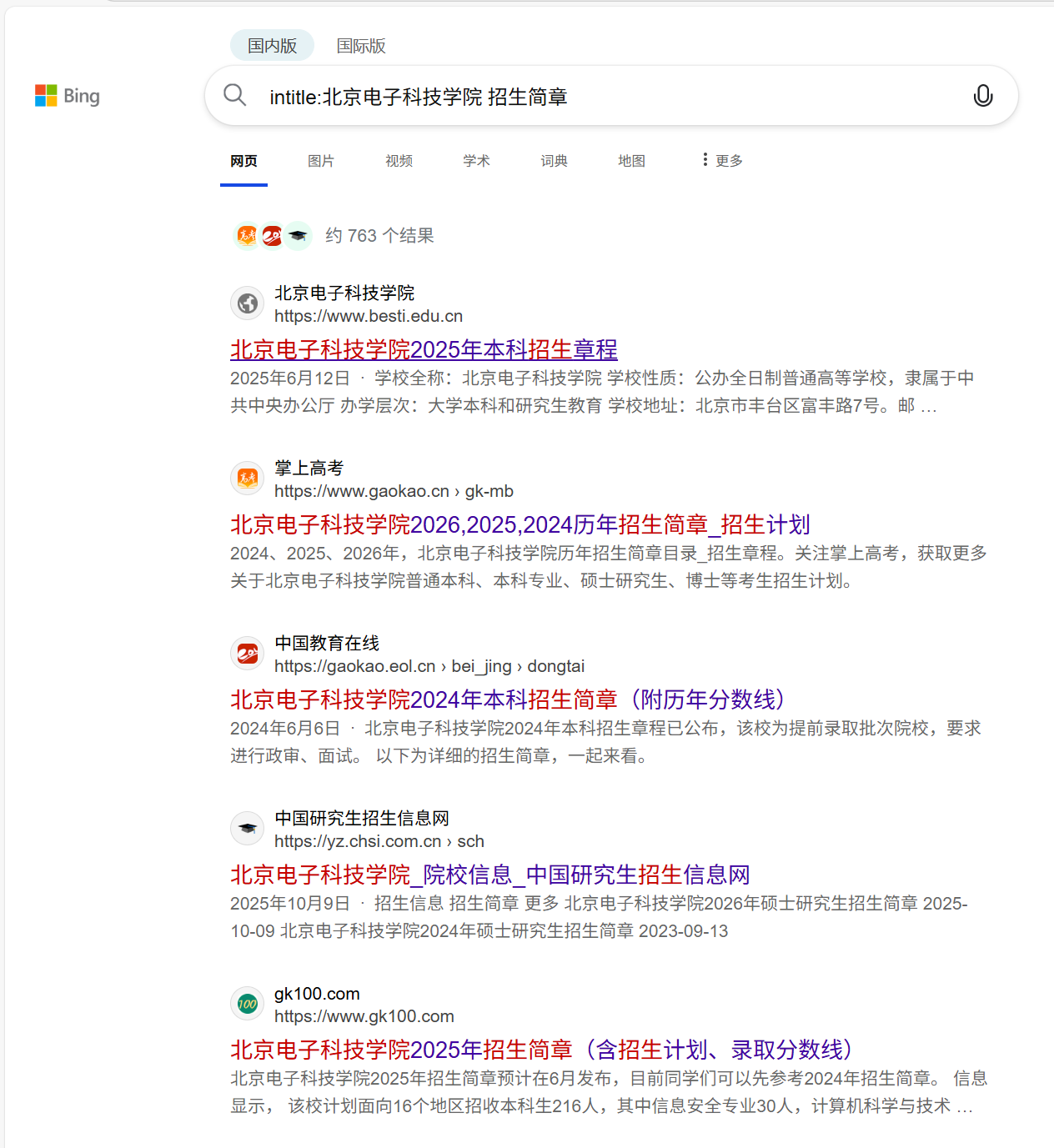
Task: Click the Bing logo
Action: 67,95
